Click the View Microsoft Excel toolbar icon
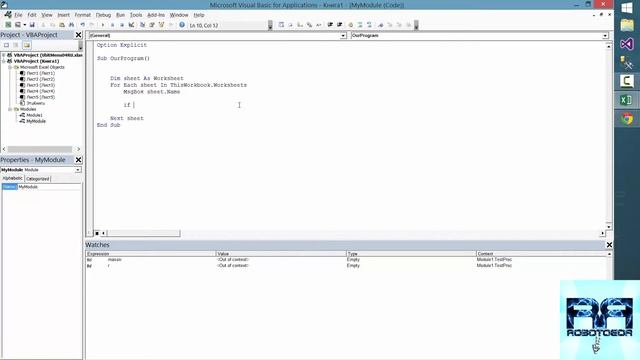The height and width of the screenshot is (360, 640). 8,25
